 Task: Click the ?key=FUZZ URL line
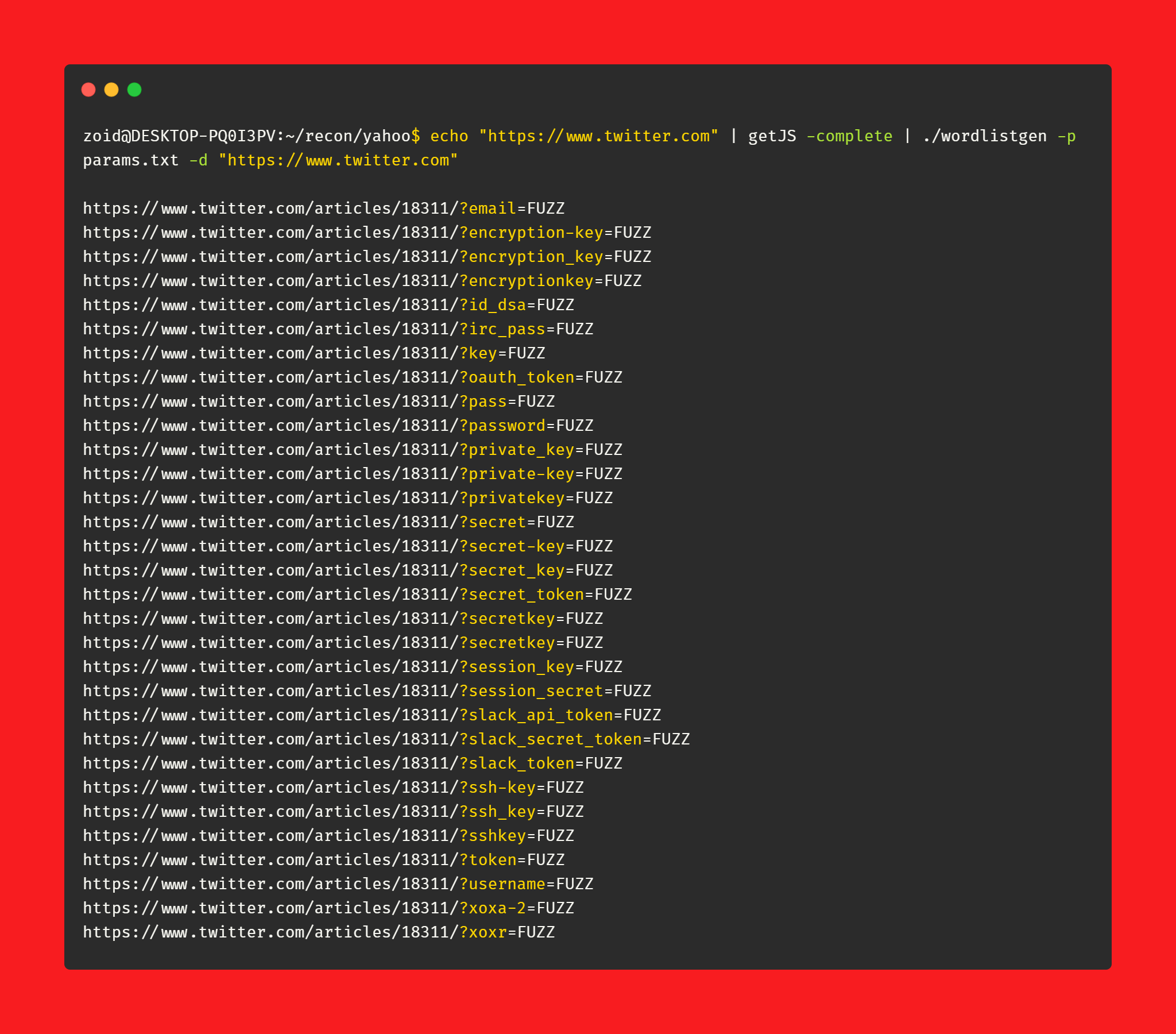click(x=314, y=353)
